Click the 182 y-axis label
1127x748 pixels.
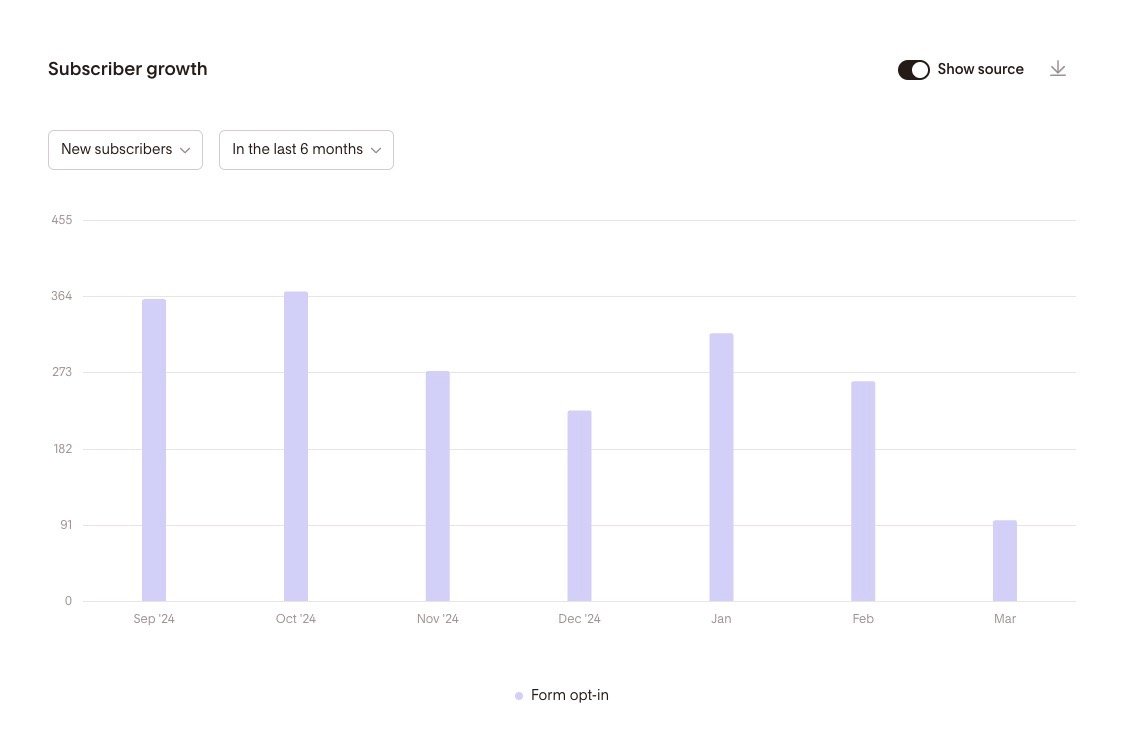pyautogui.click(x=63, y=449)
